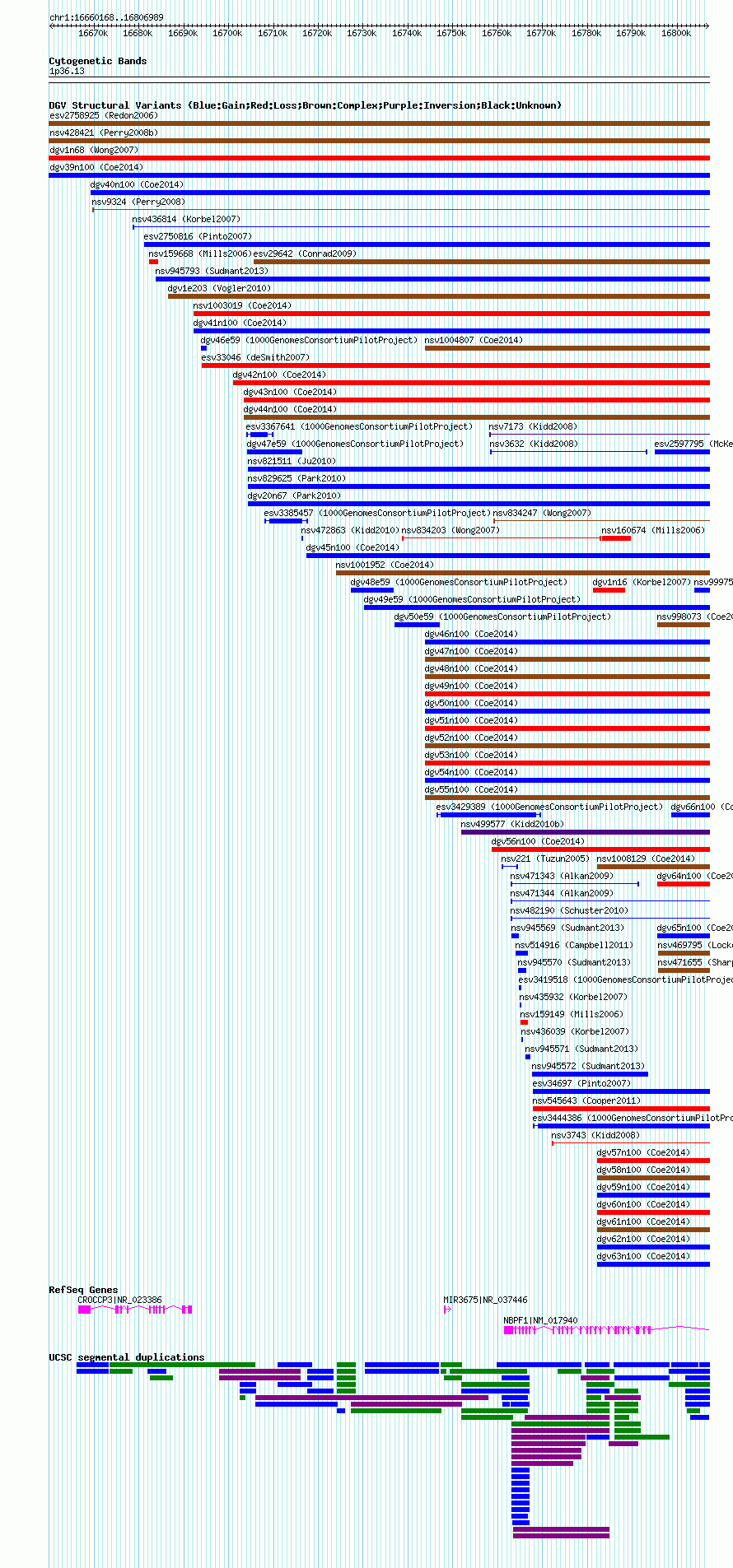
Task: Select nsv436814 (Korbel2007) variant
Action: click(x=186, y=219)
